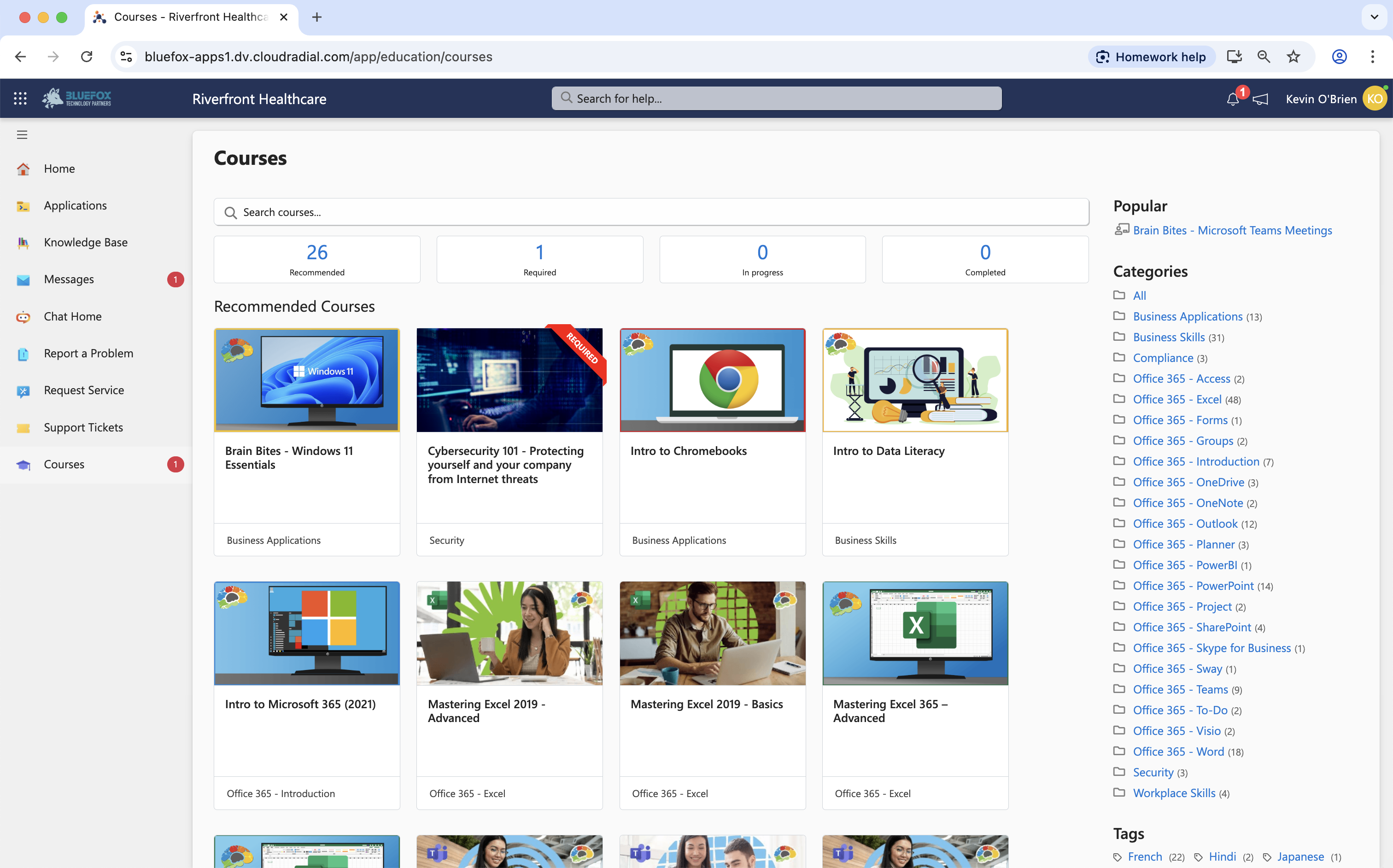Show the 1 Required course
This screenshot has width=1393, height=868.
[540, 260]
